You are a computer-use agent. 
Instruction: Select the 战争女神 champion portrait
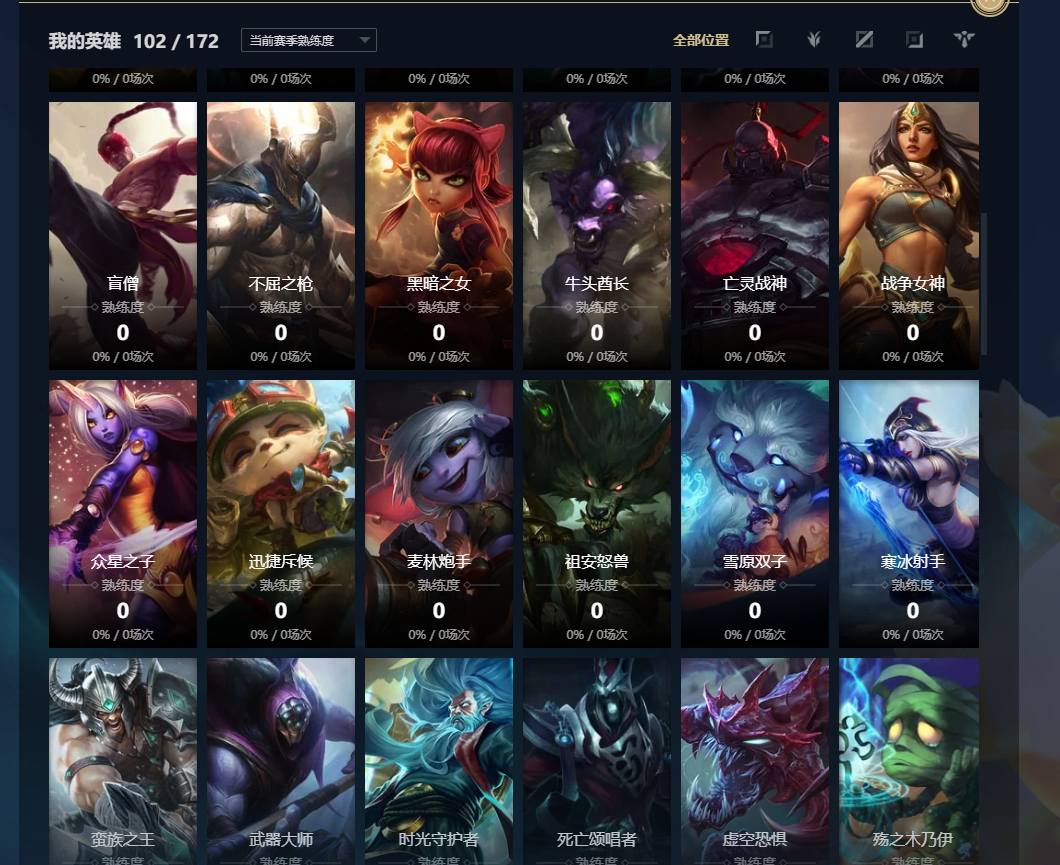(x=909, y=235)
